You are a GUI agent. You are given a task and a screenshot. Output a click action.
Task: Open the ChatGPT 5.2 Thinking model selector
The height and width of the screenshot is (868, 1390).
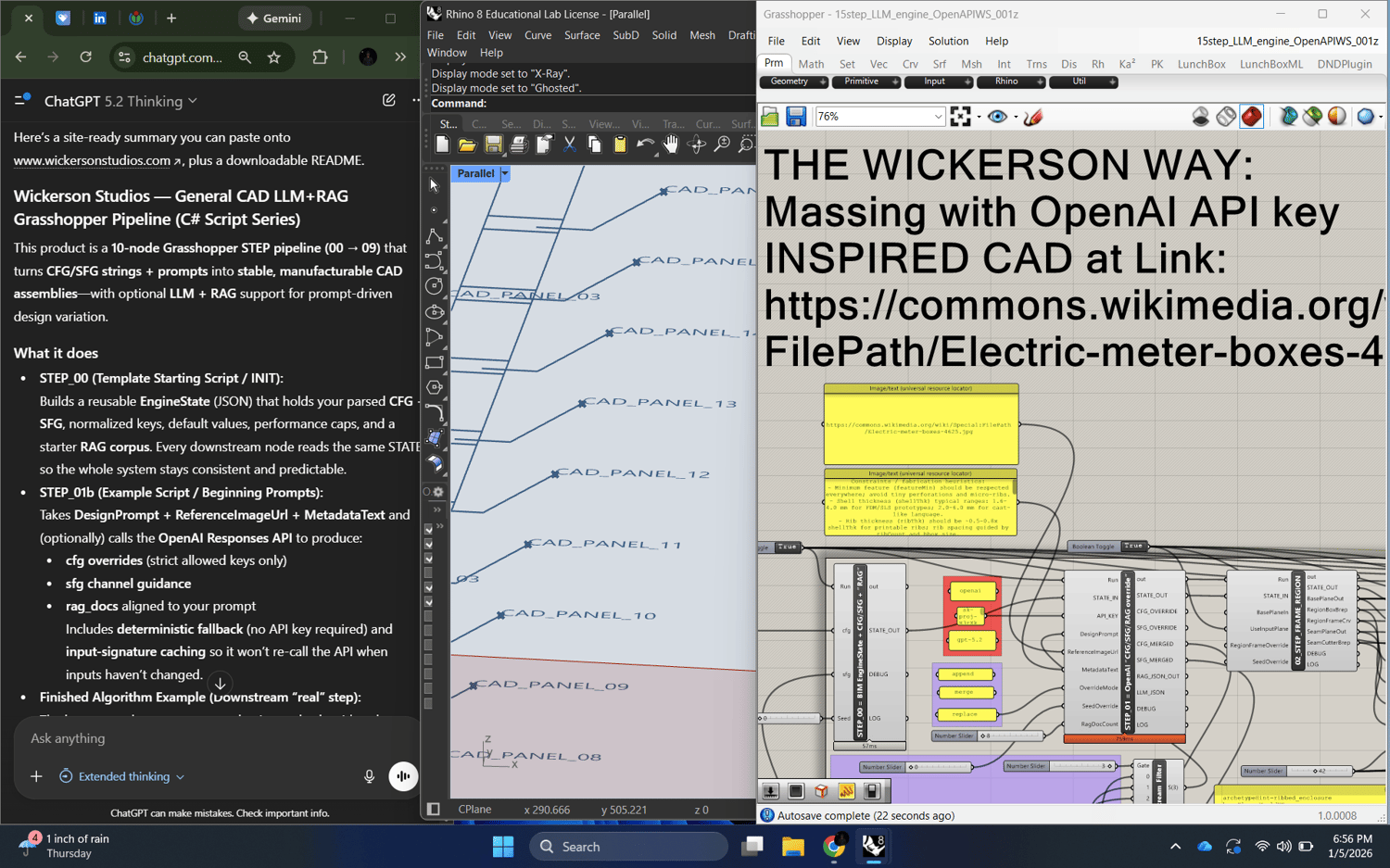(x=120, y=101)
